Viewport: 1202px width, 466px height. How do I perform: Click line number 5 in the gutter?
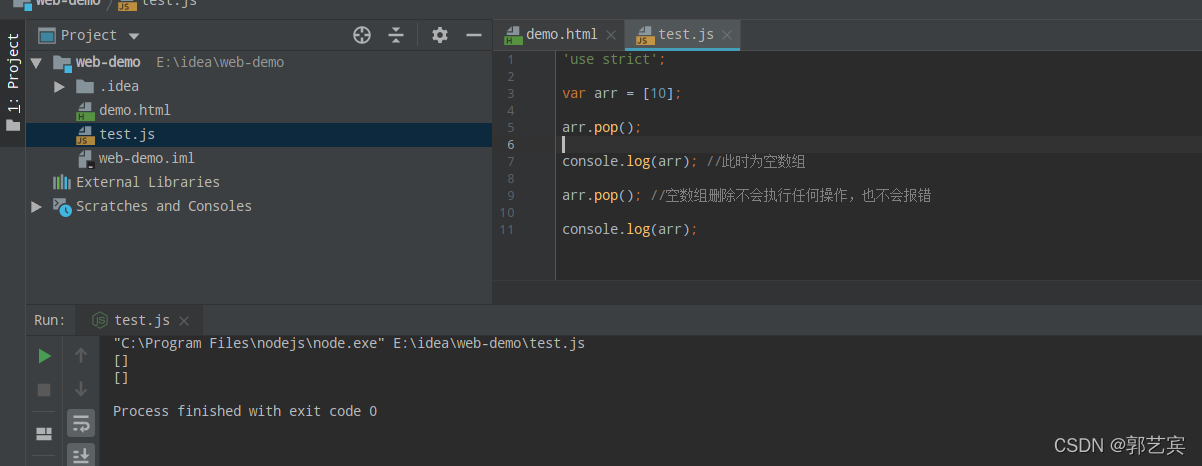point(510,127)
